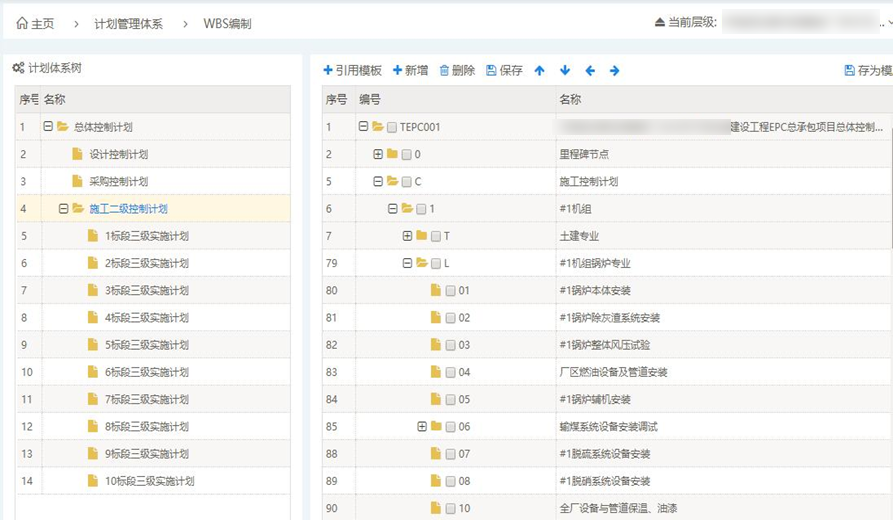Click the 引用模板 button
Image resolution: width=893 pixels, height=520 pixels.
(352, 70)
